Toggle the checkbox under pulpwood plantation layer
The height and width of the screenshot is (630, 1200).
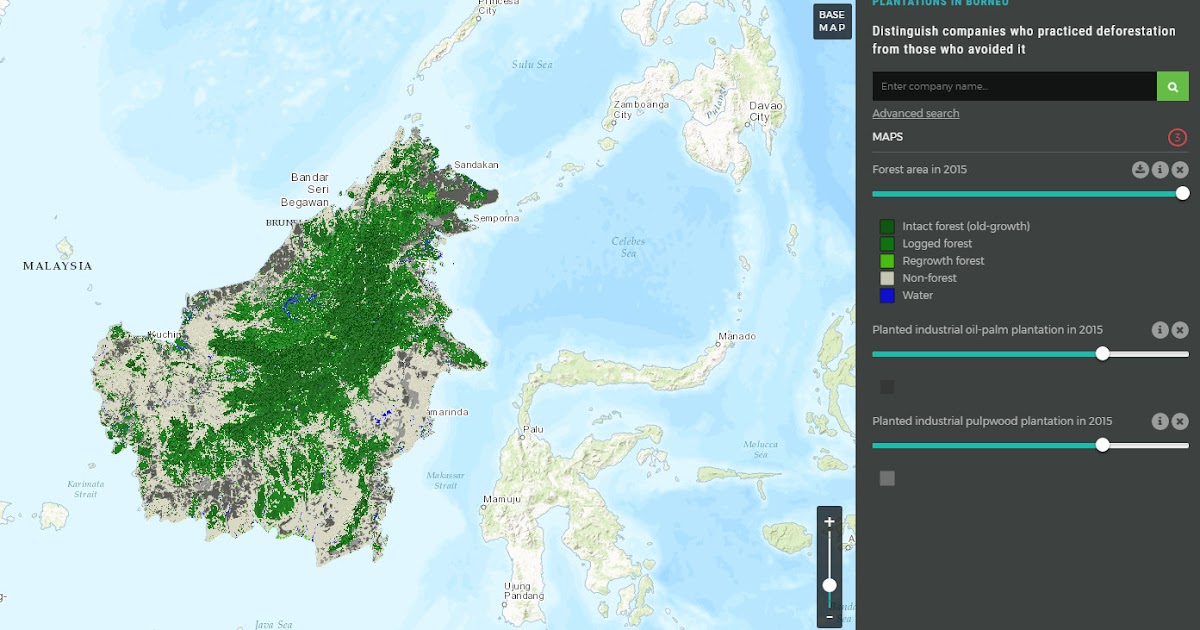tap(886, 478)
